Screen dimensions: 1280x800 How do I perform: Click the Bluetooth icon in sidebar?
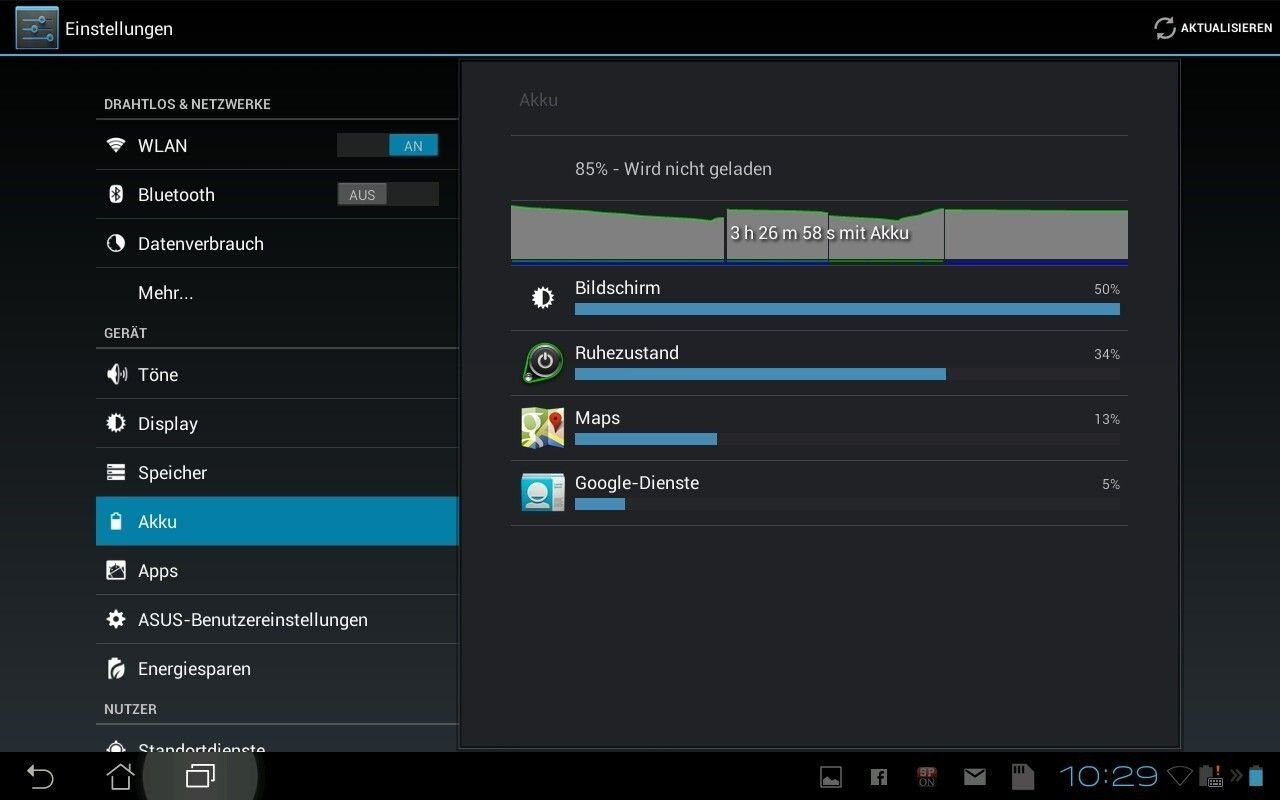point(116,195)
